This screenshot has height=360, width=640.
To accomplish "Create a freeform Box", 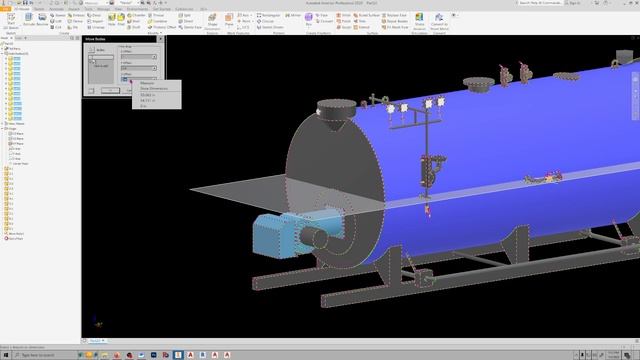I will (309, 19).
